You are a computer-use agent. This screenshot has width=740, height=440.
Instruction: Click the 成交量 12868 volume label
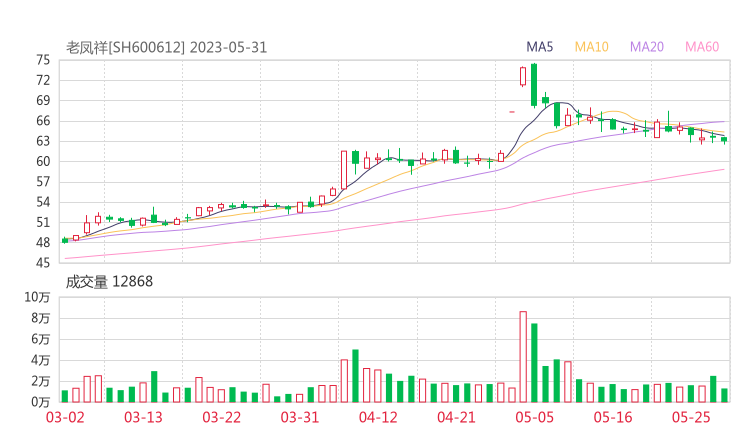(x=109, y=282)
